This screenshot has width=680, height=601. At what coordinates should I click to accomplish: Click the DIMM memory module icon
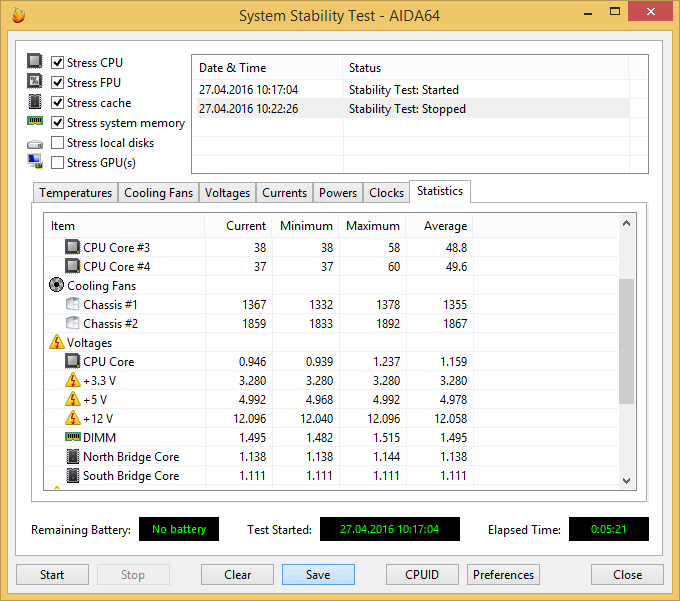pyautogui.click(x=72, y=436)
